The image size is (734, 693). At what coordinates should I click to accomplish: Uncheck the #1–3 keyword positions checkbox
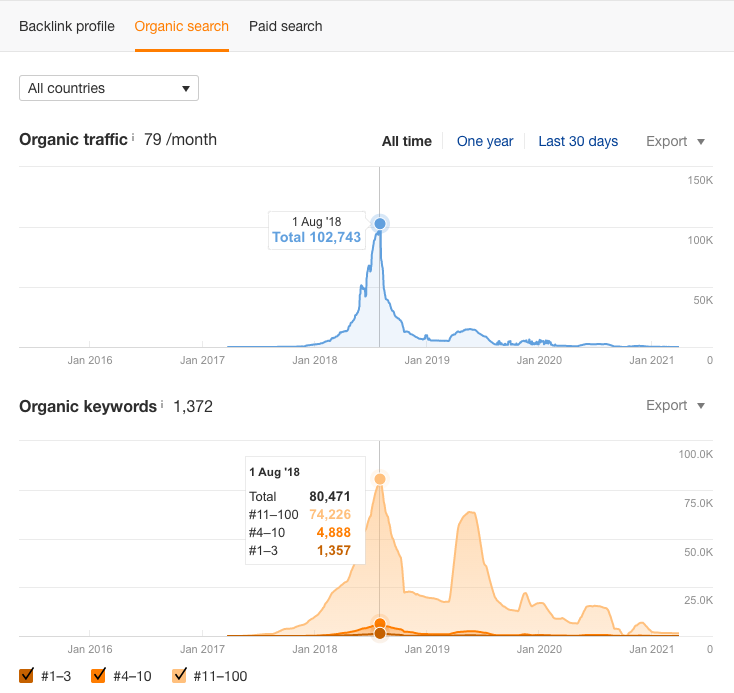click(26, 675)
